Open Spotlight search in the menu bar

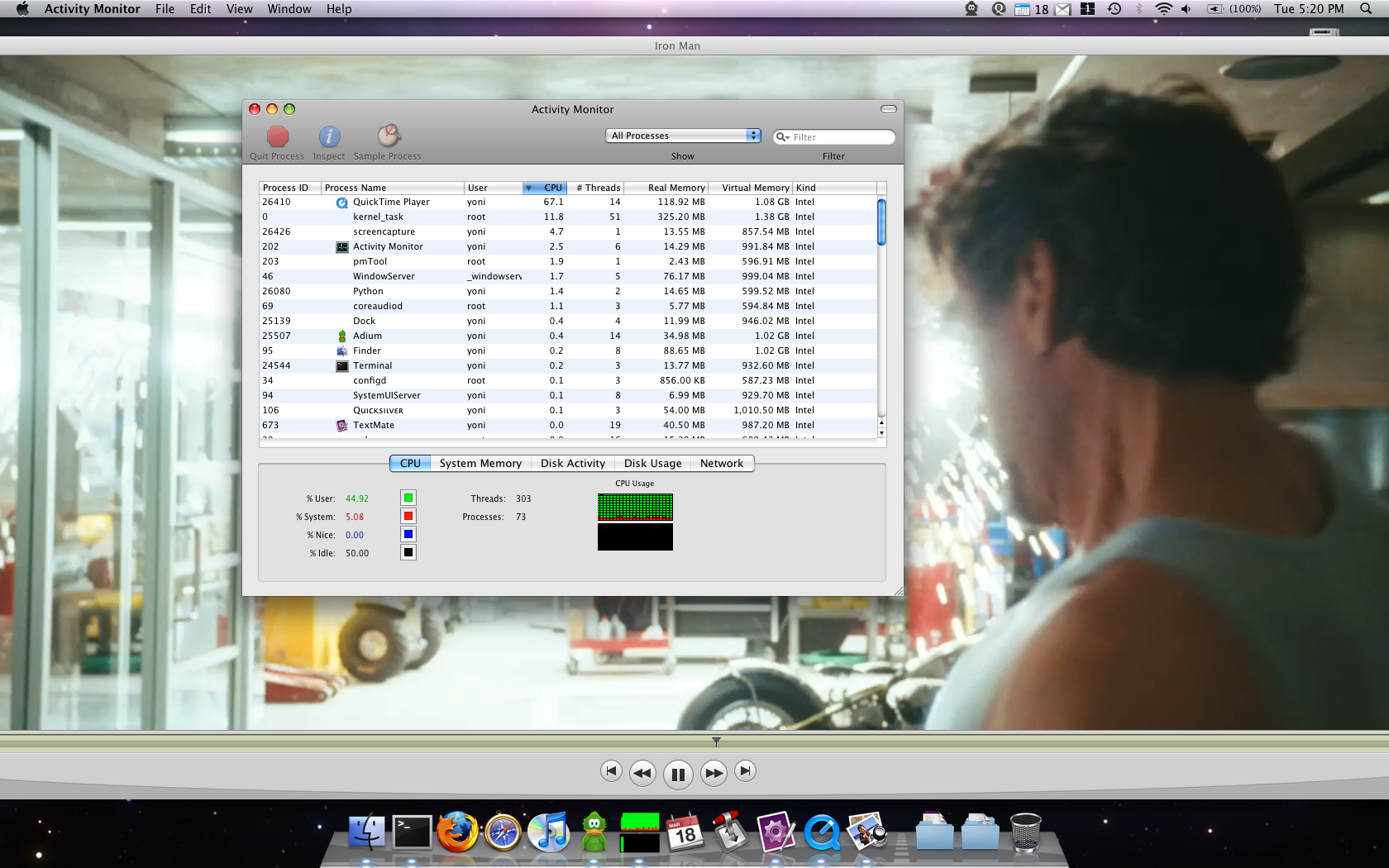1366,9
